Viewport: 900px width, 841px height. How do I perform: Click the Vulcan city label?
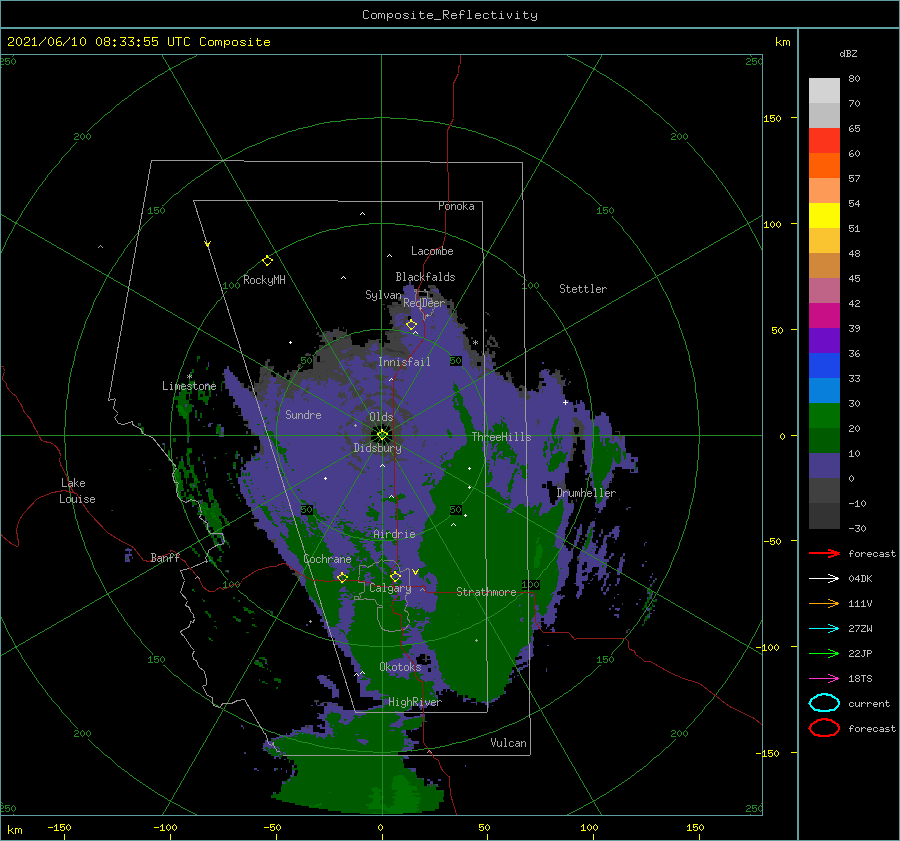pos(509,743)
